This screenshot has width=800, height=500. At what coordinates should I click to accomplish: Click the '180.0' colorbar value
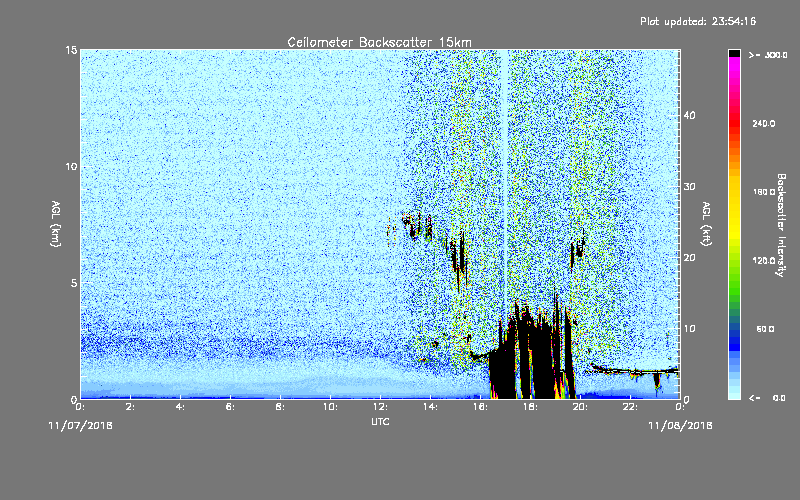764,192
